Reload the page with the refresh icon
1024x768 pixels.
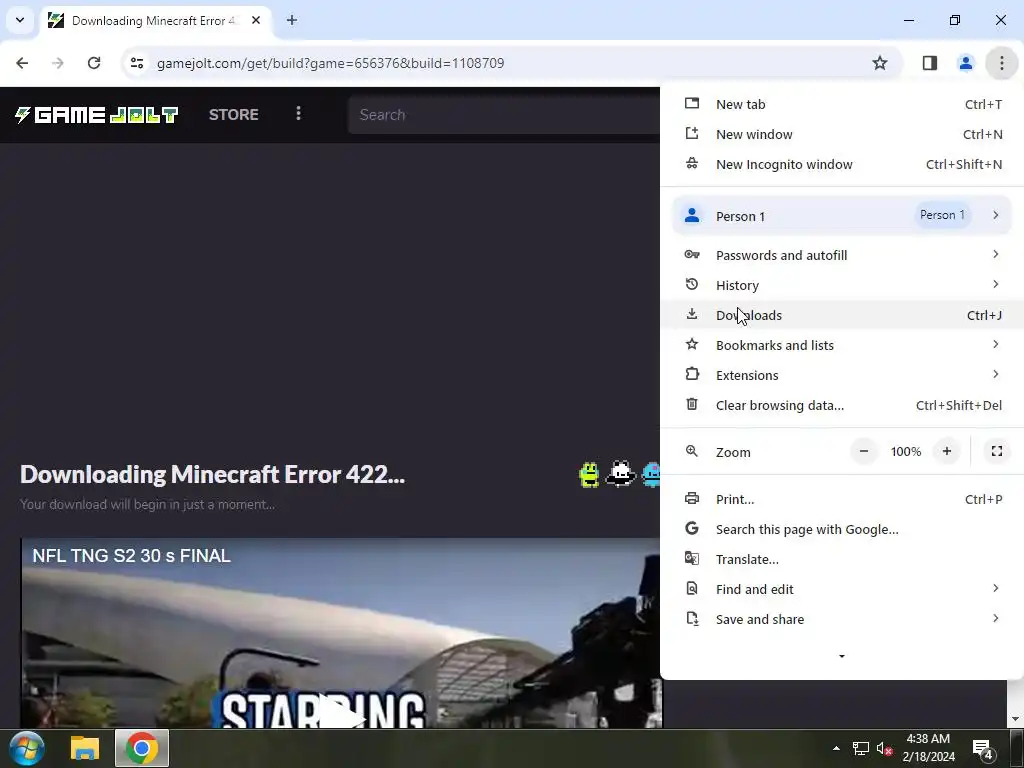94,63
